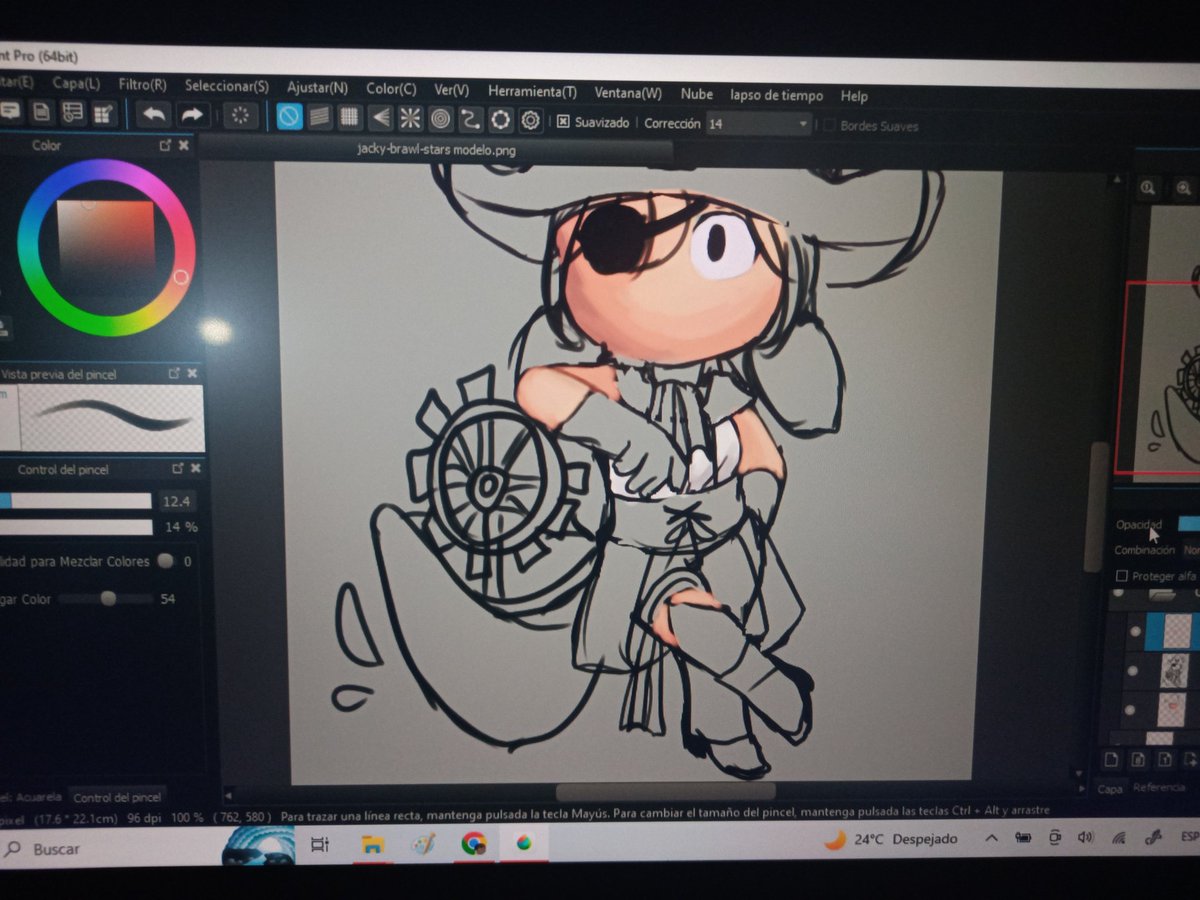Open the Help menu

tap(854, 97)
